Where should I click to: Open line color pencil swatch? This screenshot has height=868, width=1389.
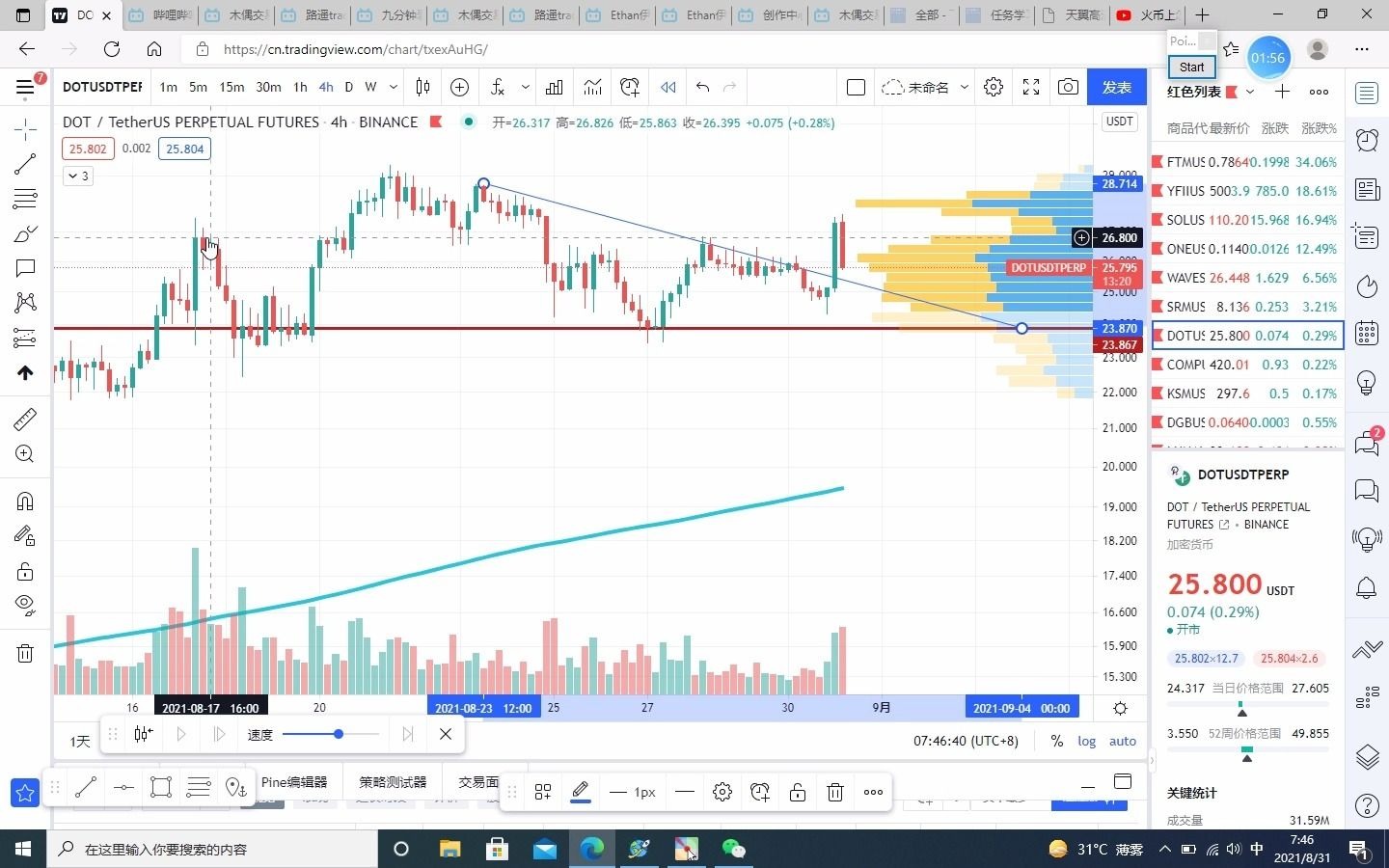point(581,792)
